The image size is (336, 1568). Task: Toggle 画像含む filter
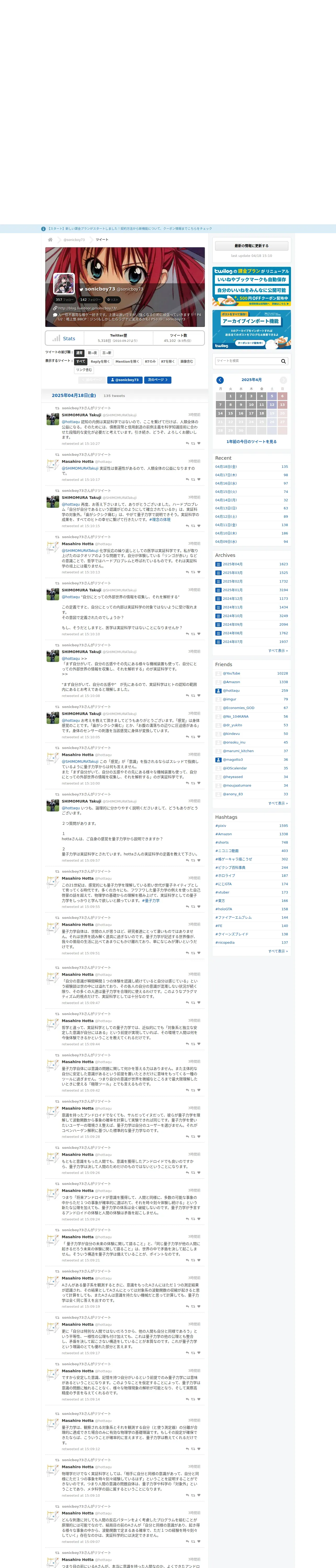coord(187,362)
